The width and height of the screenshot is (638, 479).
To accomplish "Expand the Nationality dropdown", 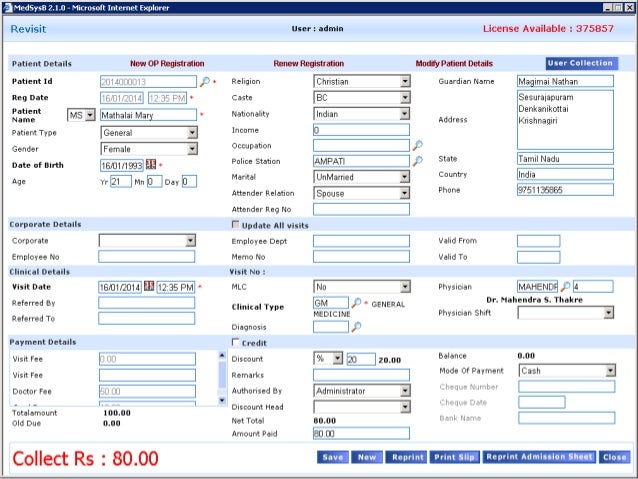I will pos(362,114).
